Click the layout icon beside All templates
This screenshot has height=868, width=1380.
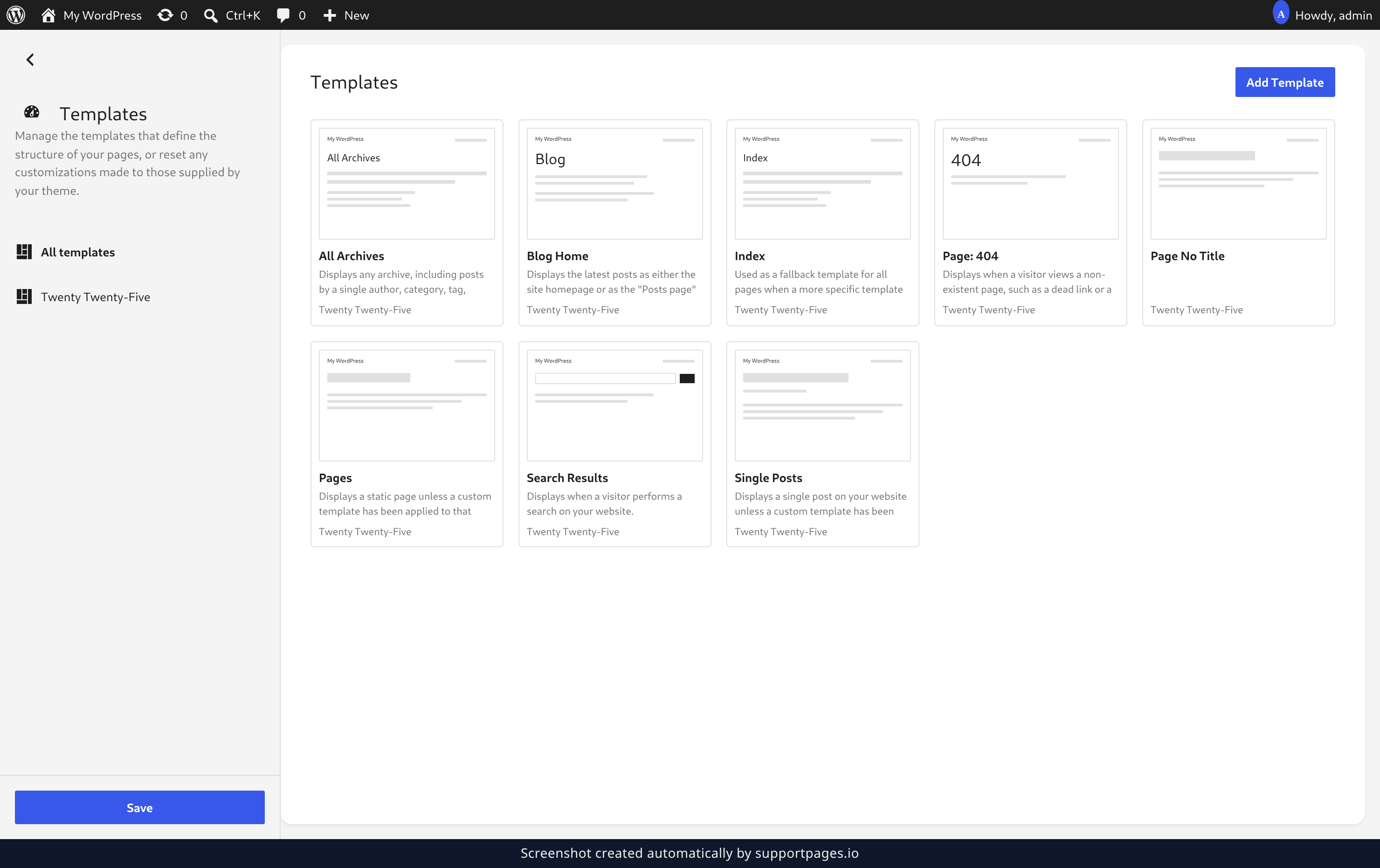coord(24,252)
